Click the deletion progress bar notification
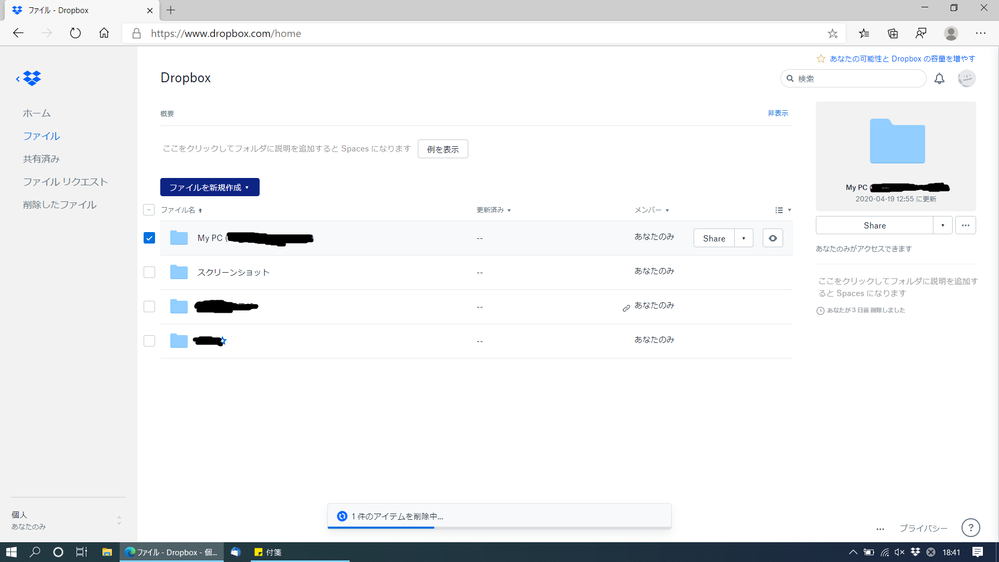This screenshot has width=999, height=562. [499, 516]
